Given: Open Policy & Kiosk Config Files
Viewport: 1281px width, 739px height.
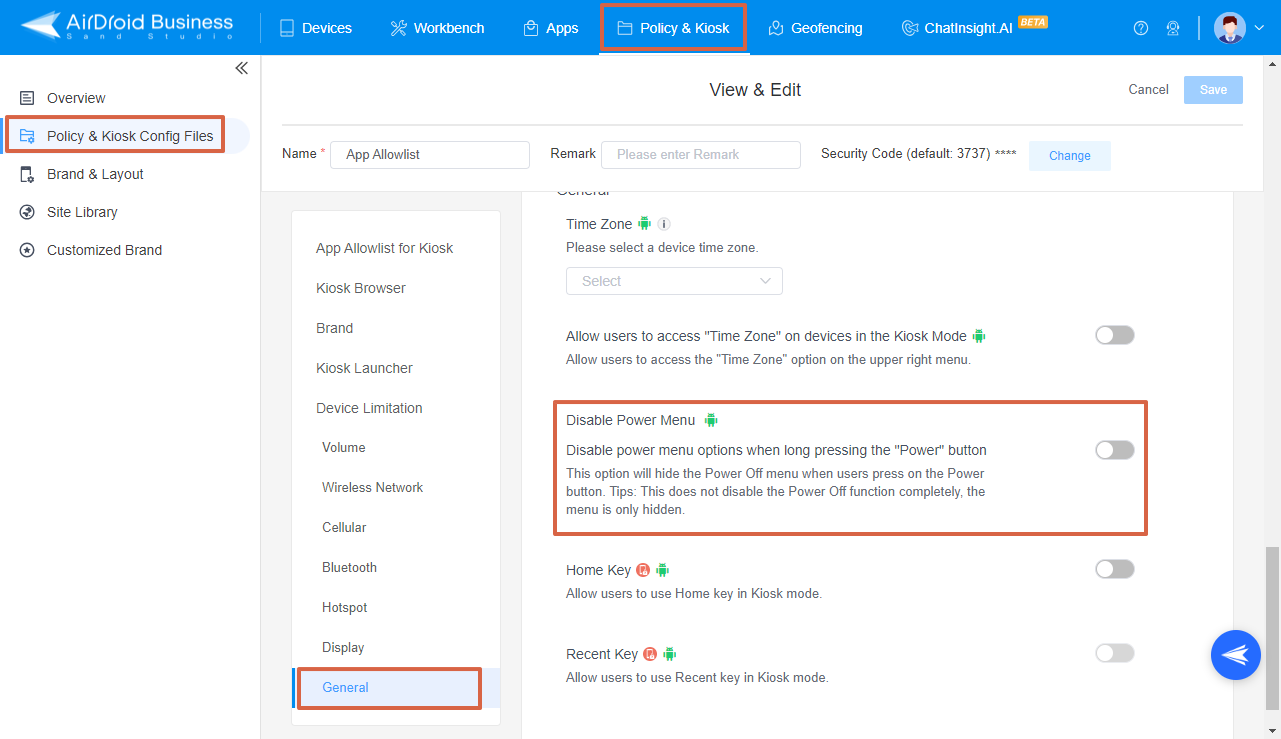Looking at the screenshot, I should pos(130,136).
